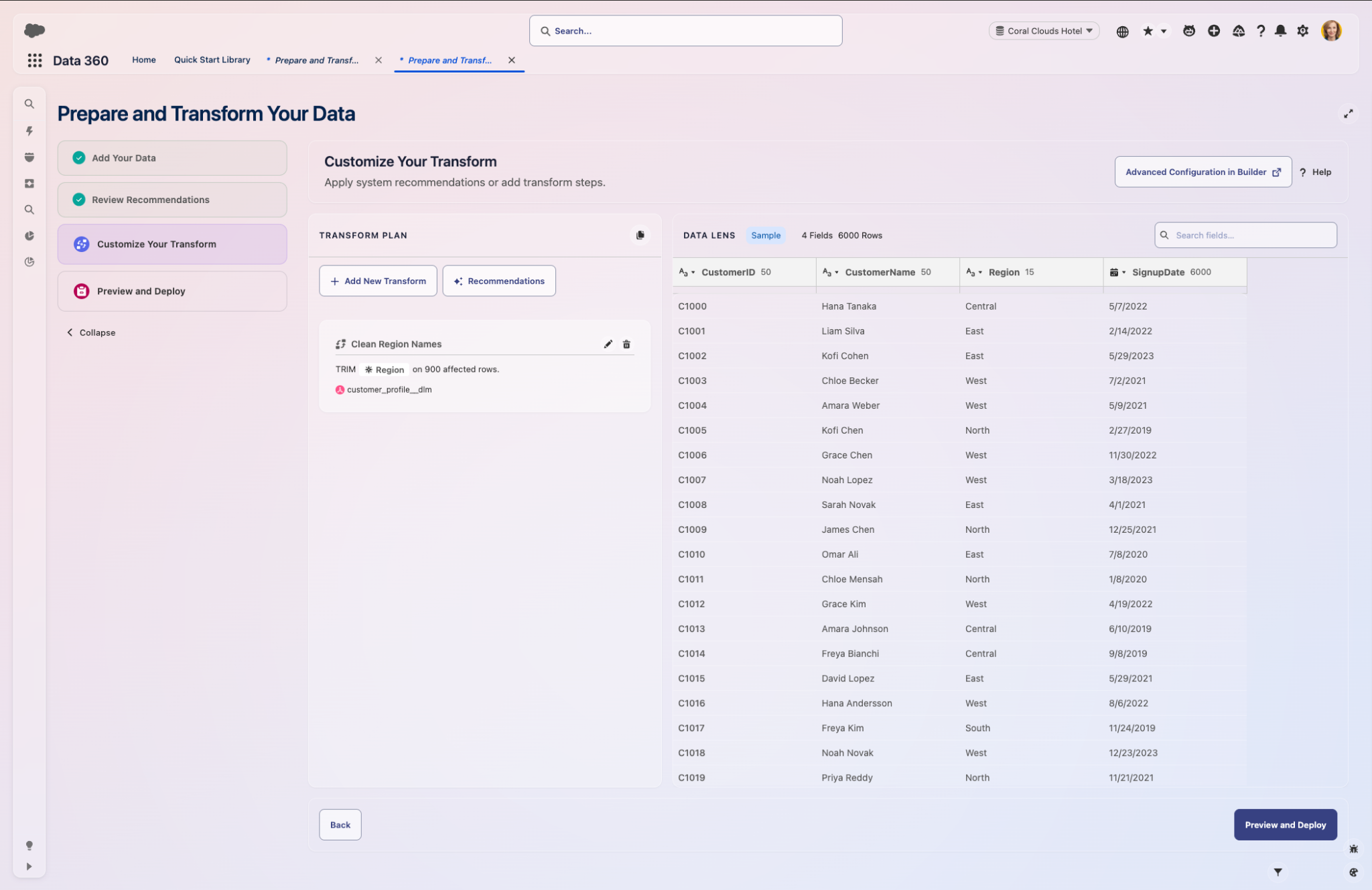Open the CustomerID column type dropdown

[687, 273]
